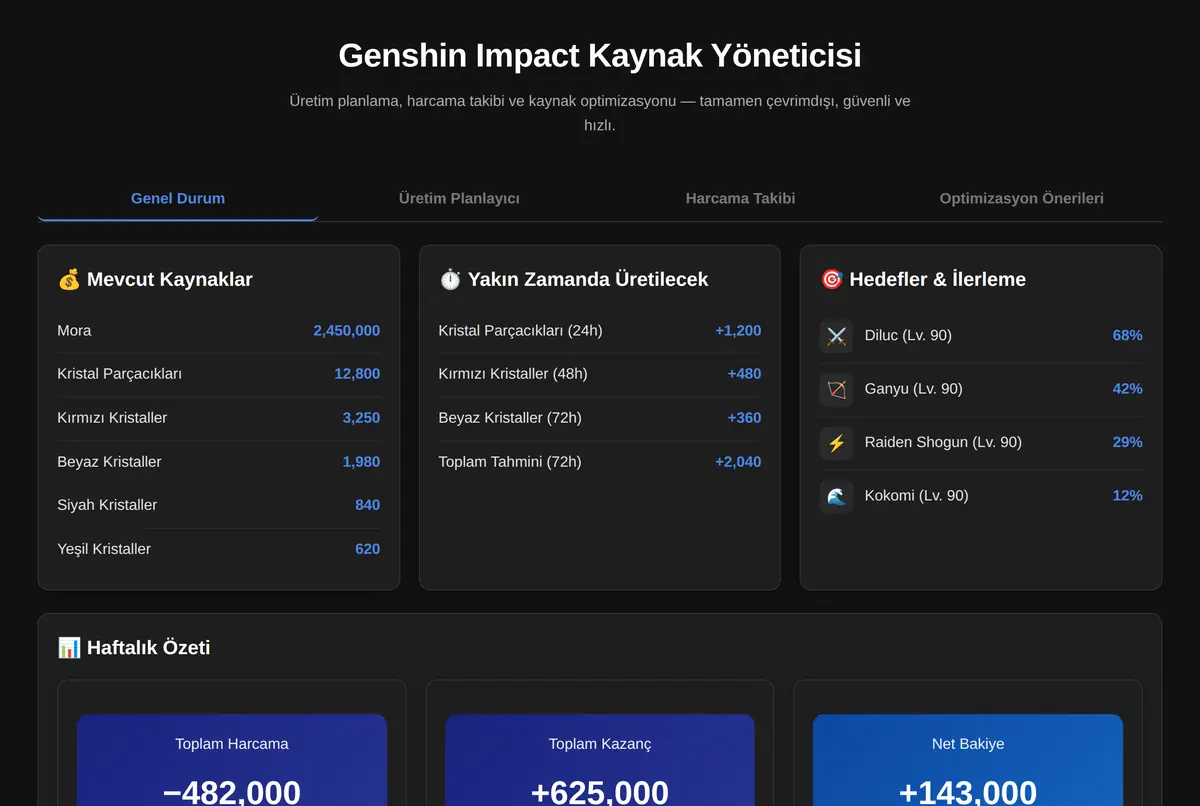Click the Siyah Kristaller value 840
1200x806 pixels.
pyautogui.click(x=367, y=505)
